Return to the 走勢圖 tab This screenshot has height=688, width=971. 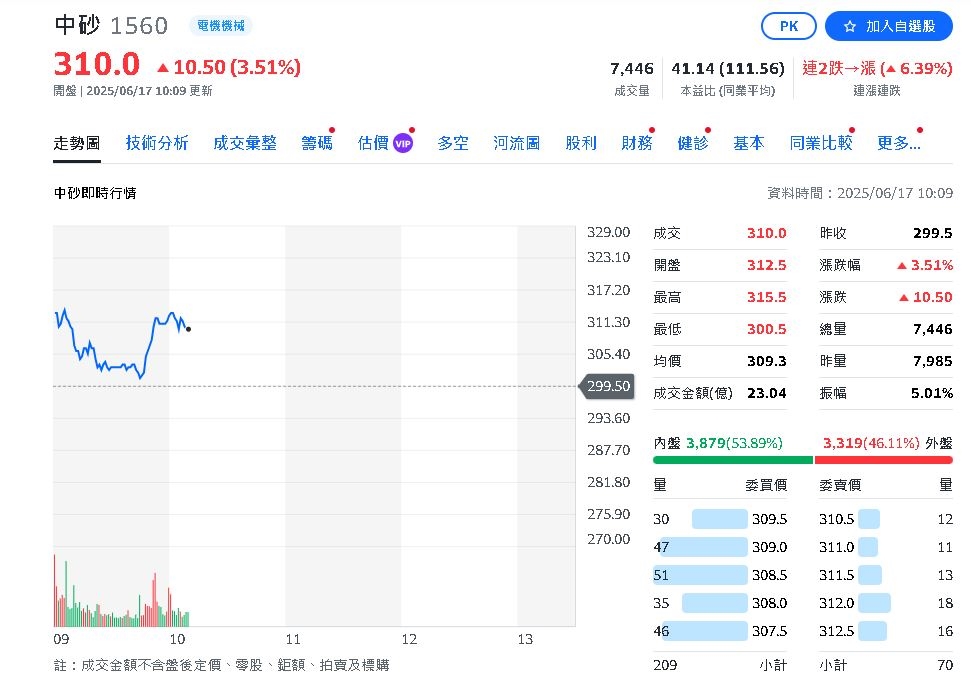[75, 143]
